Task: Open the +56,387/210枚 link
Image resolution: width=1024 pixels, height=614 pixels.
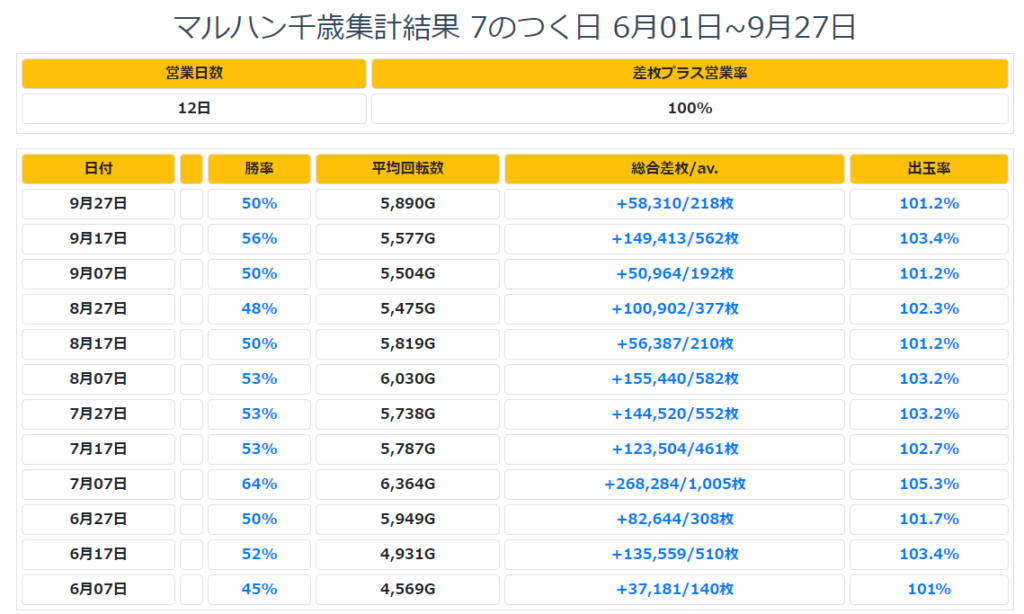Action: click(x=675, y=344)
